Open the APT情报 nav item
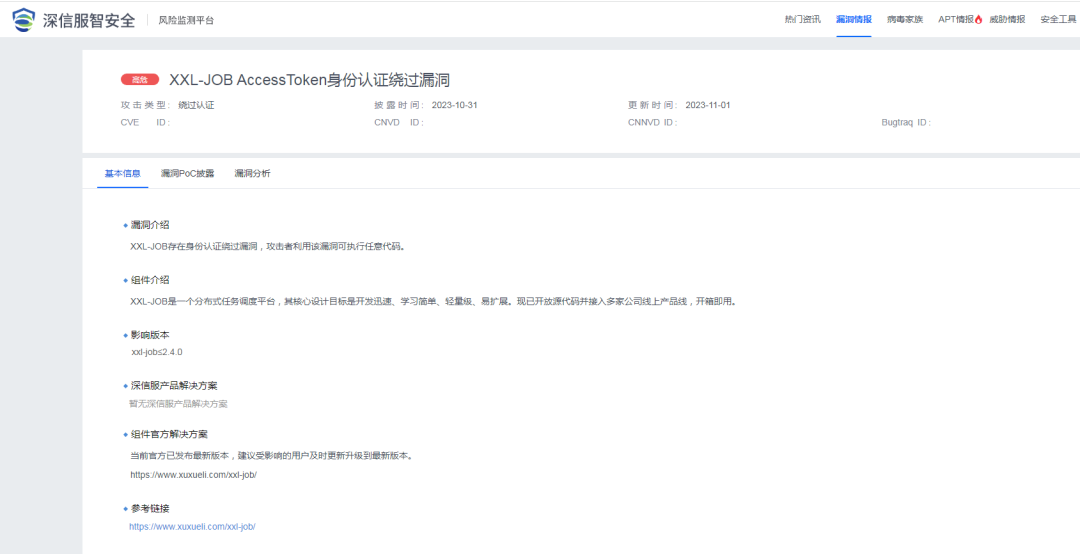 [956, 20]
